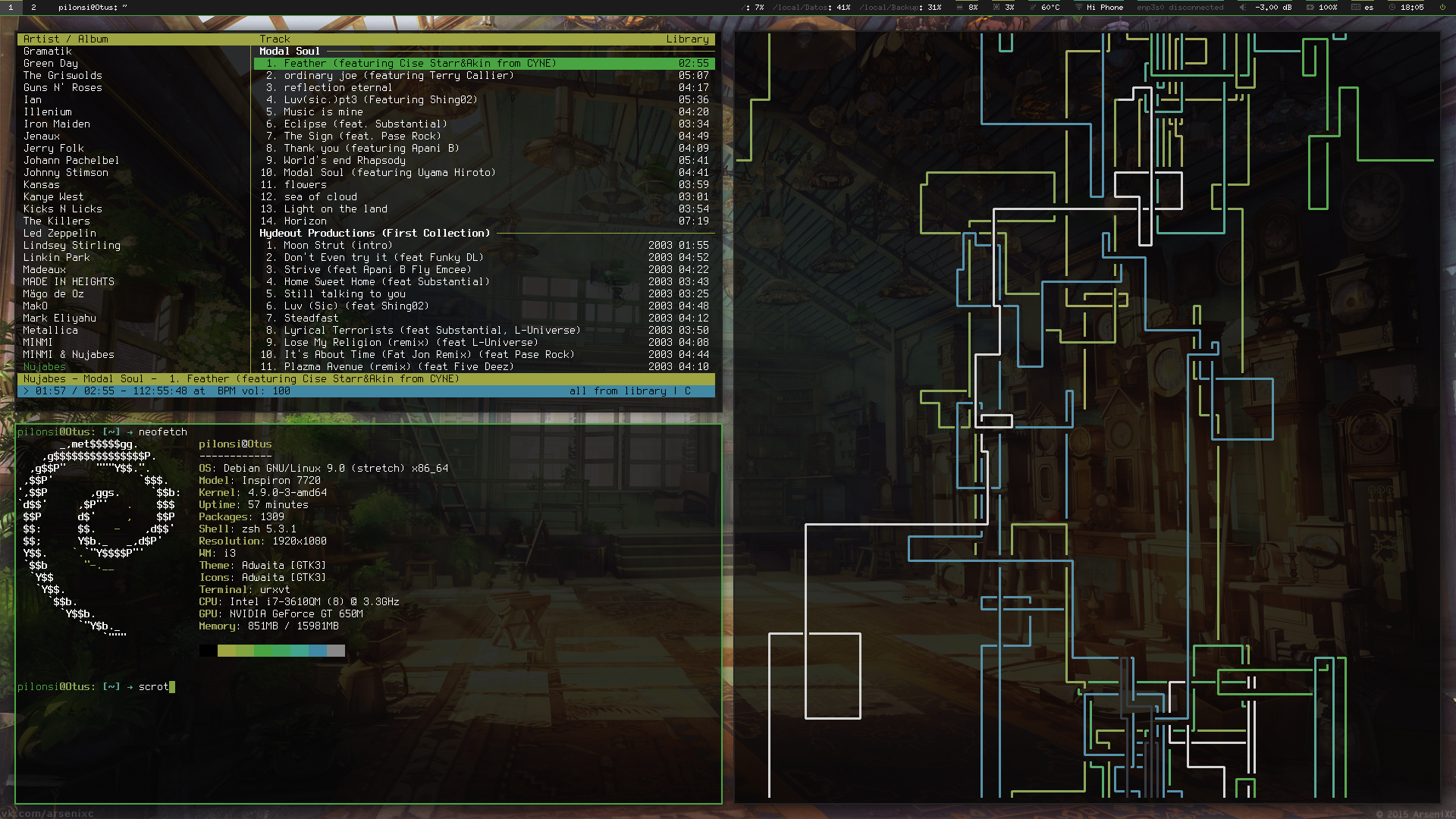Click the CPU usage icon showing 3%
Screen dimensions: 1456x819
tap(996, 7)
